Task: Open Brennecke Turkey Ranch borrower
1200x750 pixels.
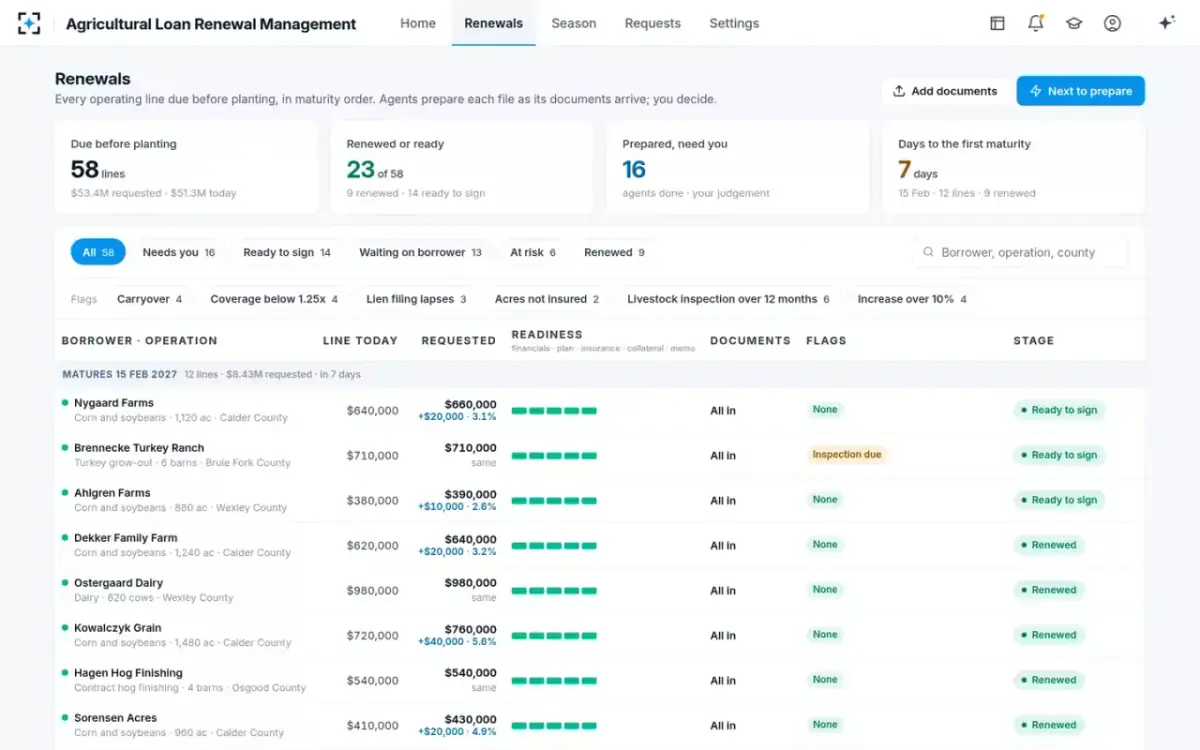Action: 139,448
